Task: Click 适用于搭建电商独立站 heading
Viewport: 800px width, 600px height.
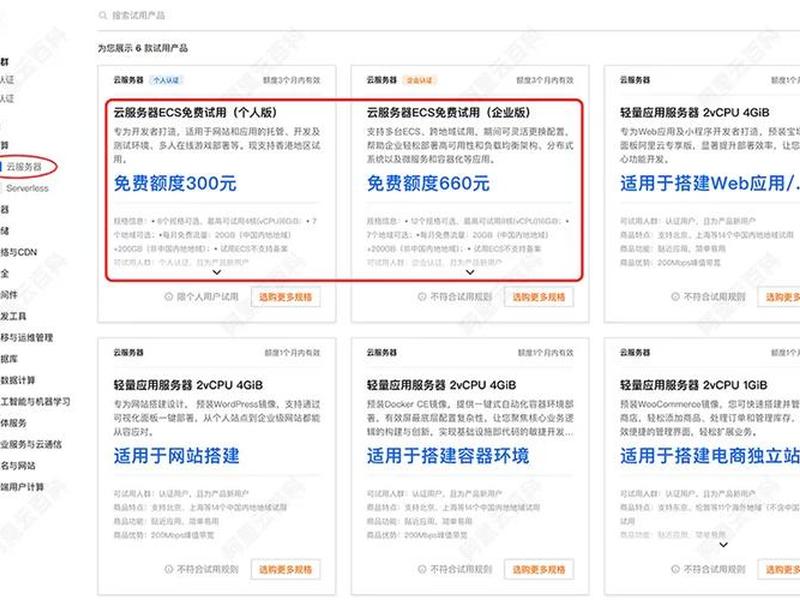Action: point(710,456)
